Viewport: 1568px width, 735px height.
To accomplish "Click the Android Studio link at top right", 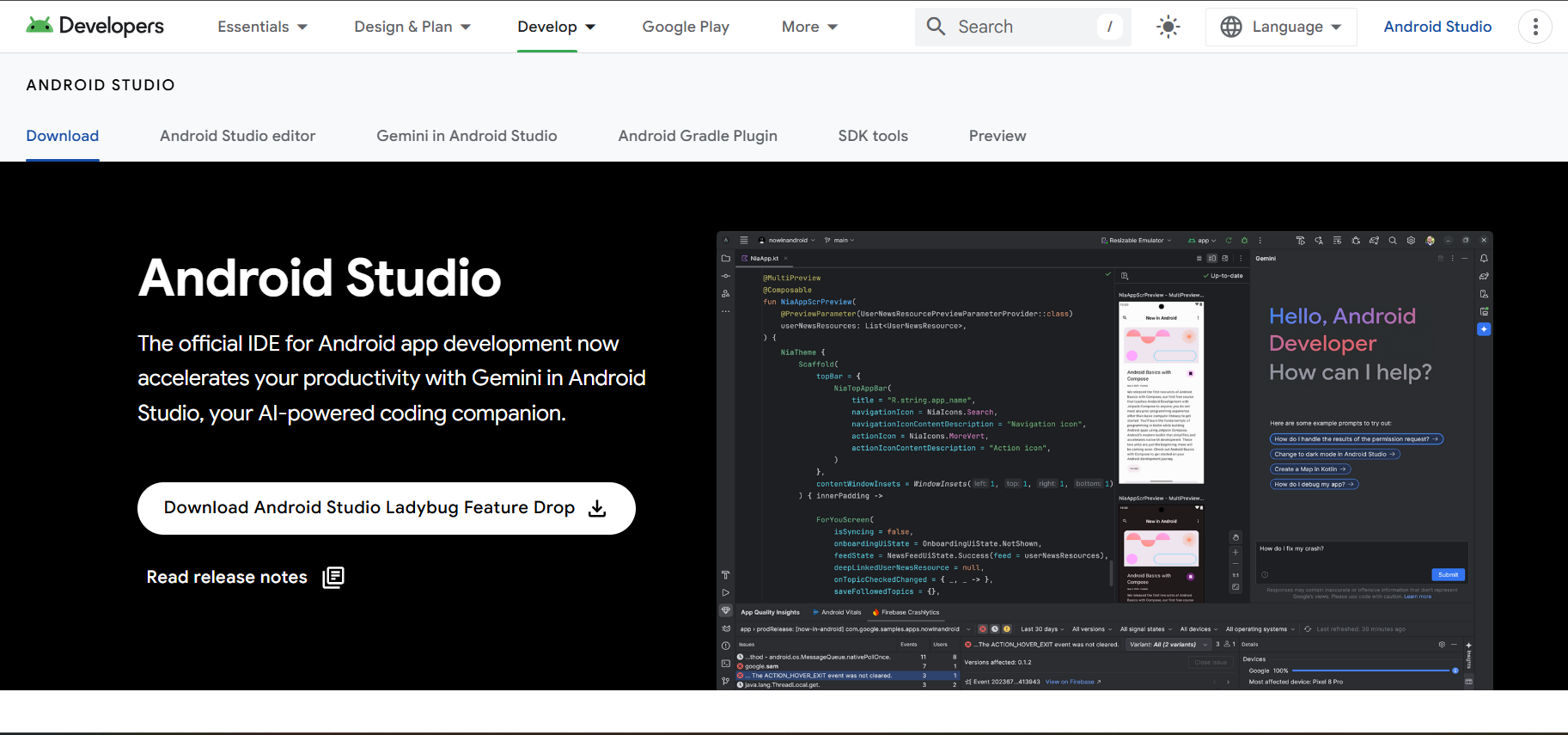I will point(1437,27).
